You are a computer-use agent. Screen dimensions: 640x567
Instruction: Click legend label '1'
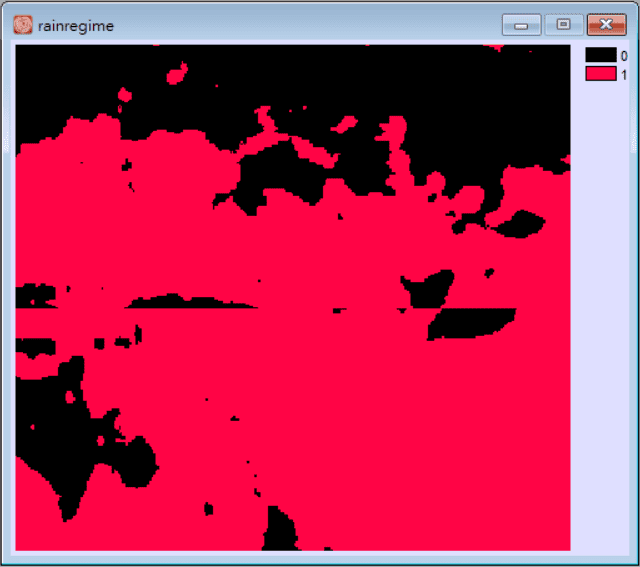624,75
